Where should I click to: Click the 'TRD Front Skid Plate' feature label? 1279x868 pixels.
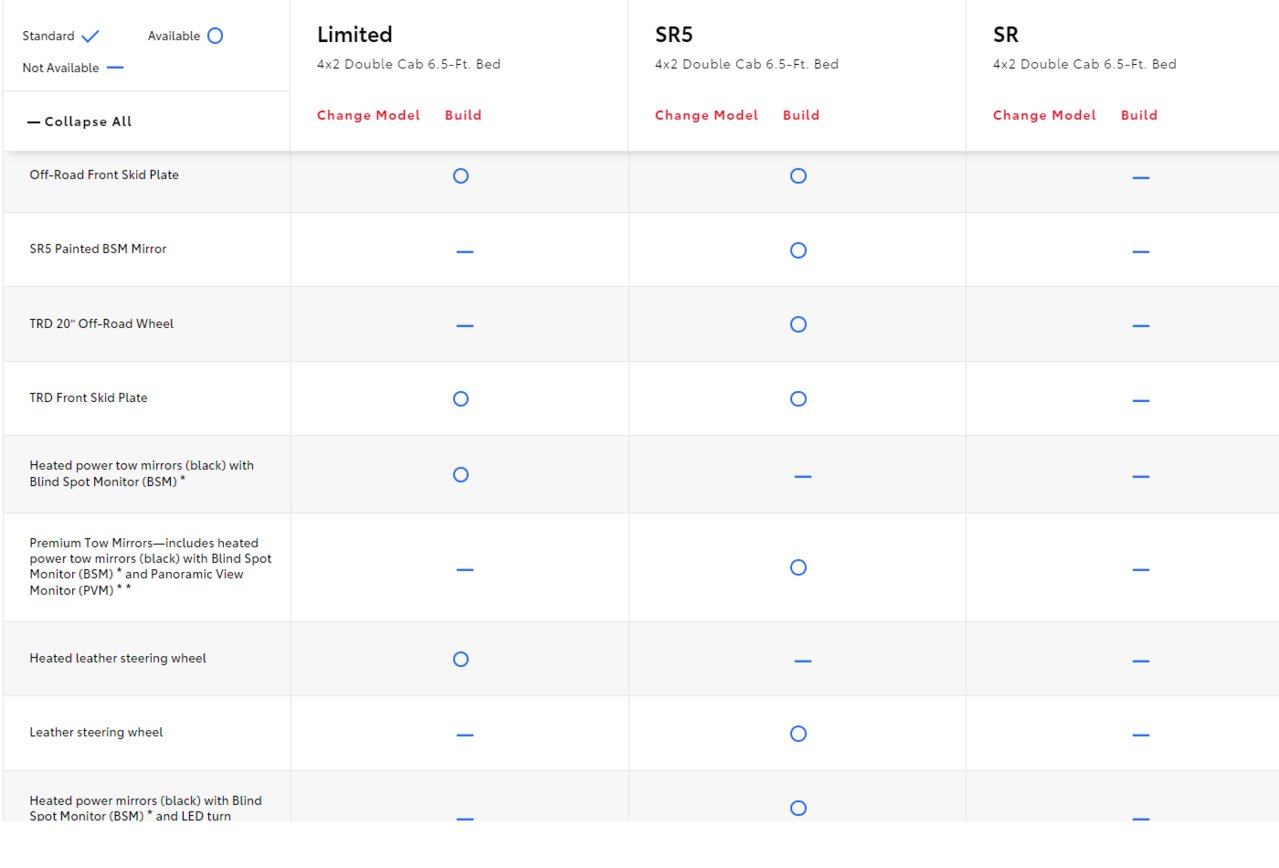88,398
